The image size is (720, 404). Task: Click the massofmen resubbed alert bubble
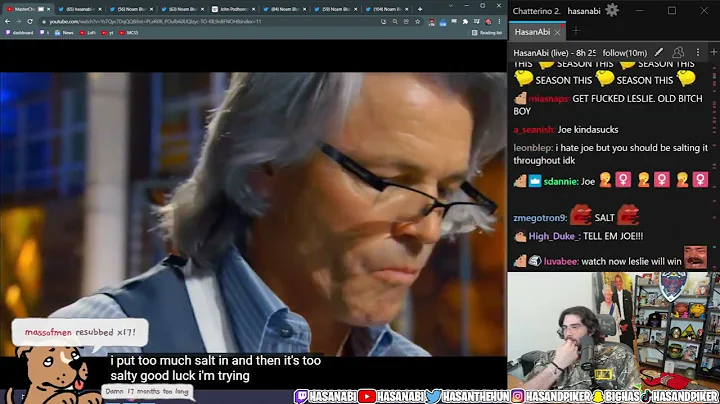(80, 332)
